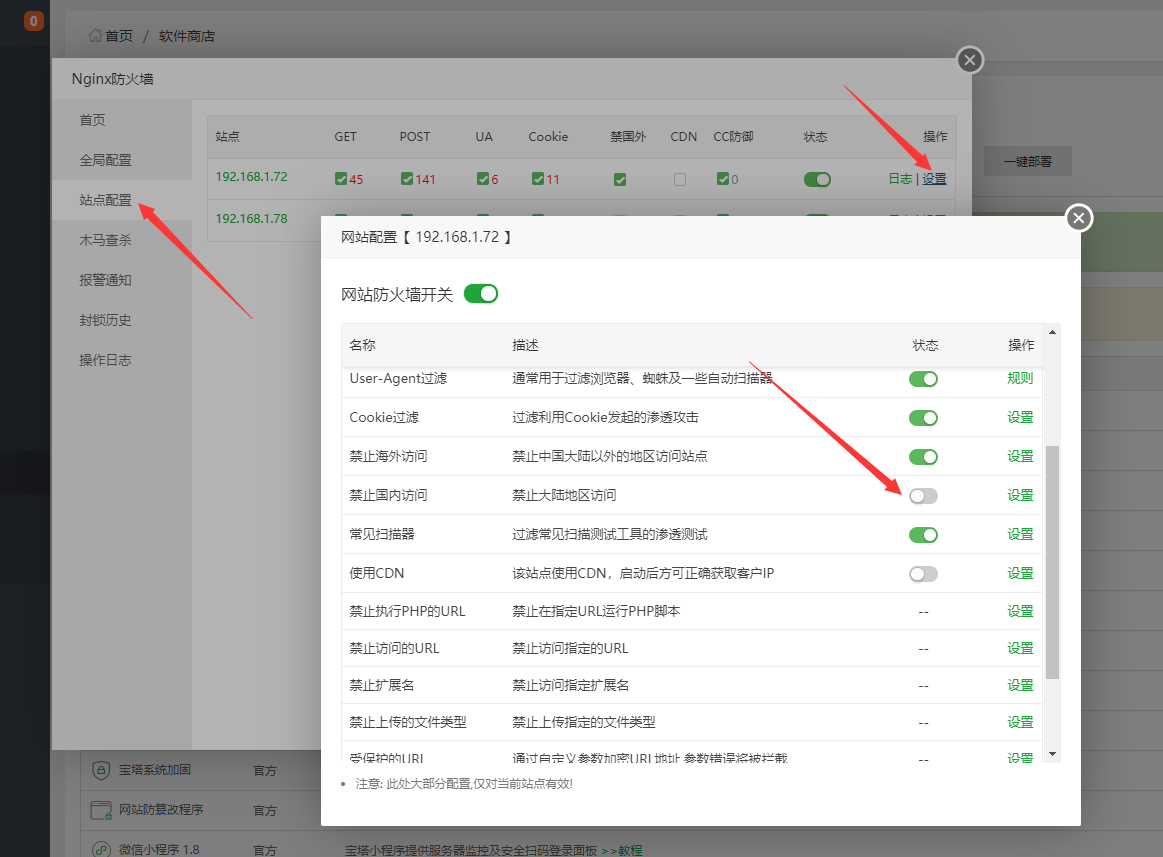This screenshot has height=857, width=1163.
Task: Click the 宝塔系统加固 plugin icon
Action: [100, 770]
